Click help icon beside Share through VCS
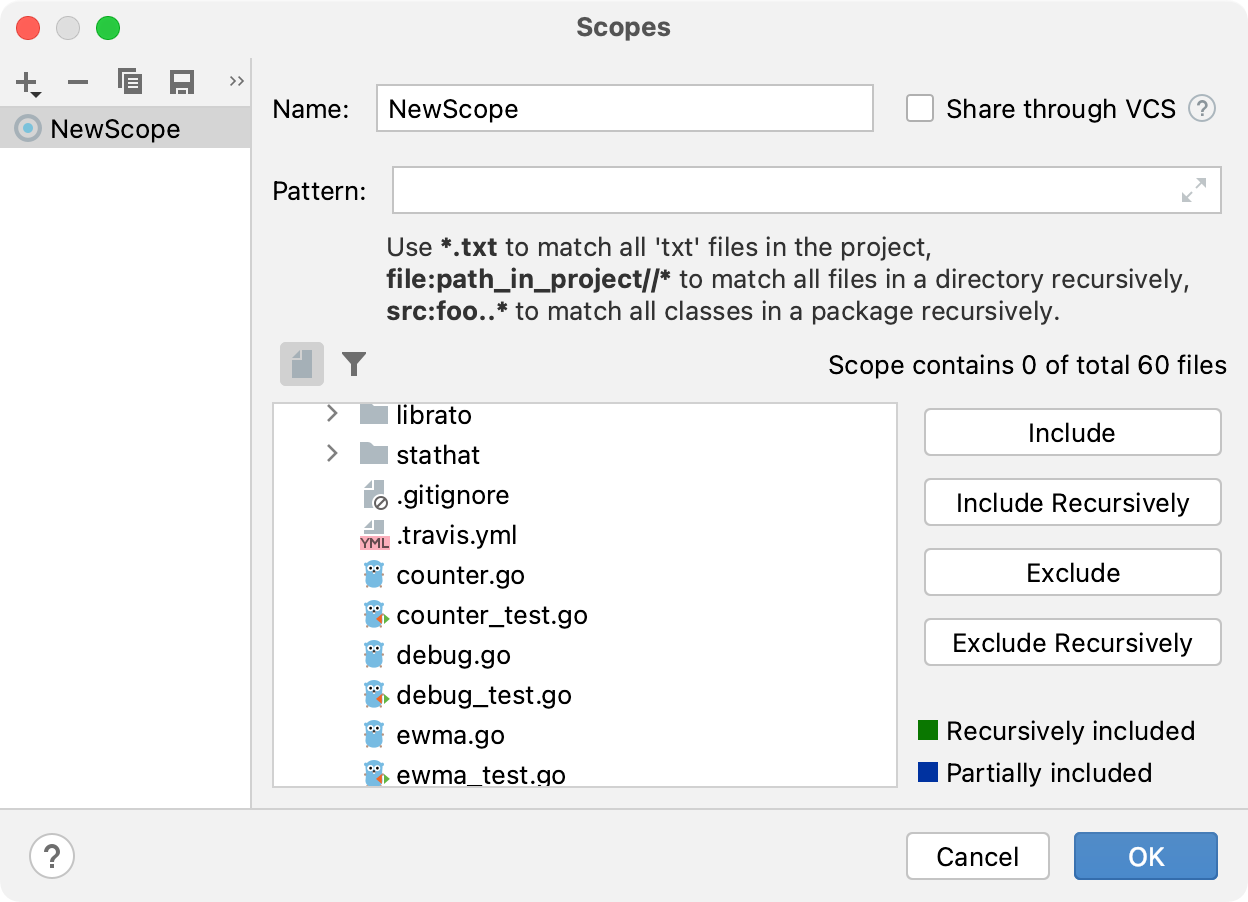 1202,109
